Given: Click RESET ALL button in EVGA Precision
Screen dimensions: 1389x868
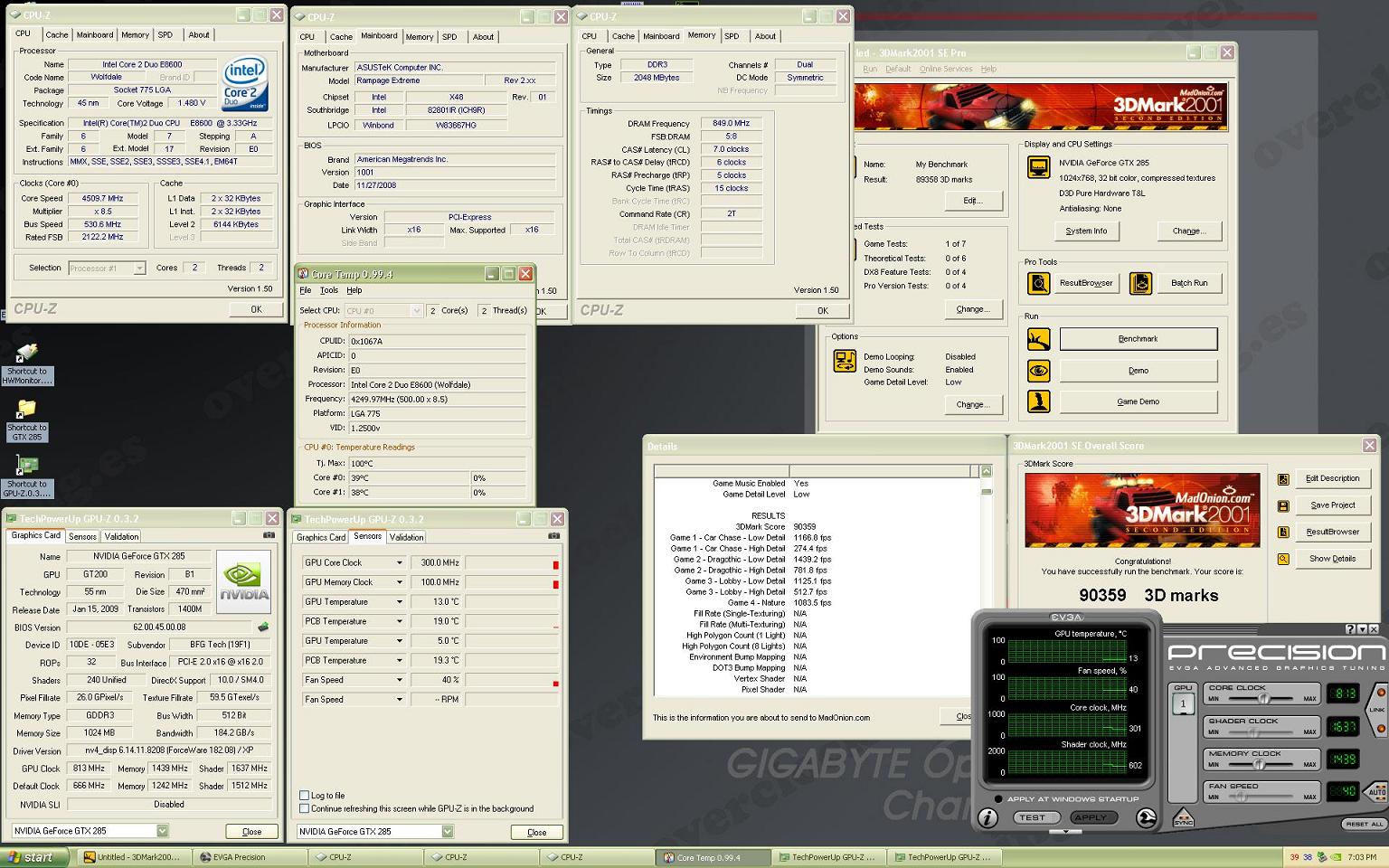Looking at the screenshot, I should coord(1364,824).
